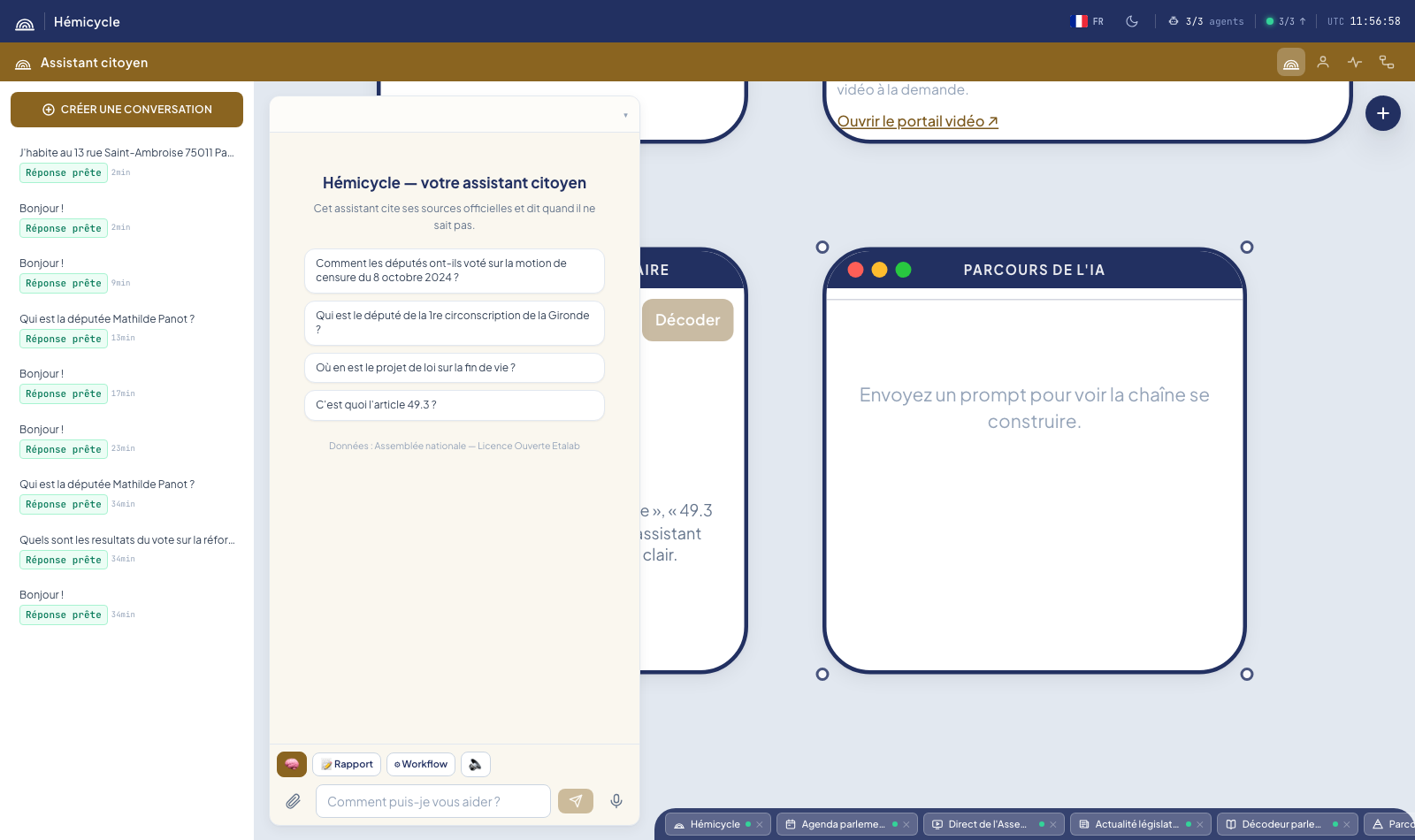The height and width of the screenshot is (840, 1415).
Task: Open the conversation about 13 rue Saint-Ambroise
Action: [126, 163]
